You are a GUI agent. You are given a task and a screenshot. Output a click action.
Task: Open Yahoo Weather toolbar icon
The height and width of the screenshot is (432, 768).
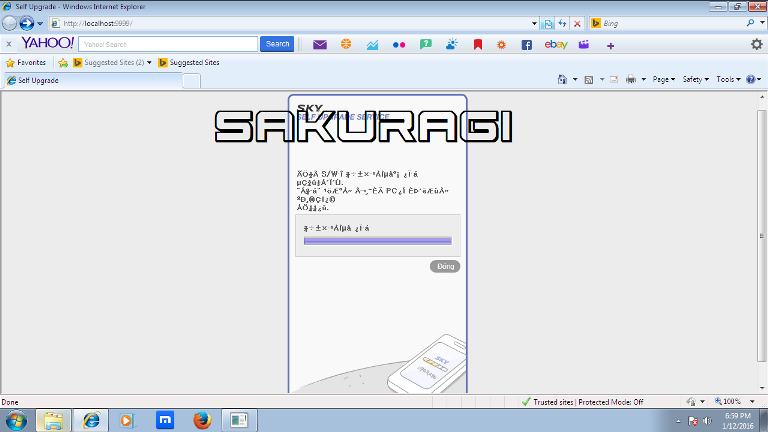451,44
